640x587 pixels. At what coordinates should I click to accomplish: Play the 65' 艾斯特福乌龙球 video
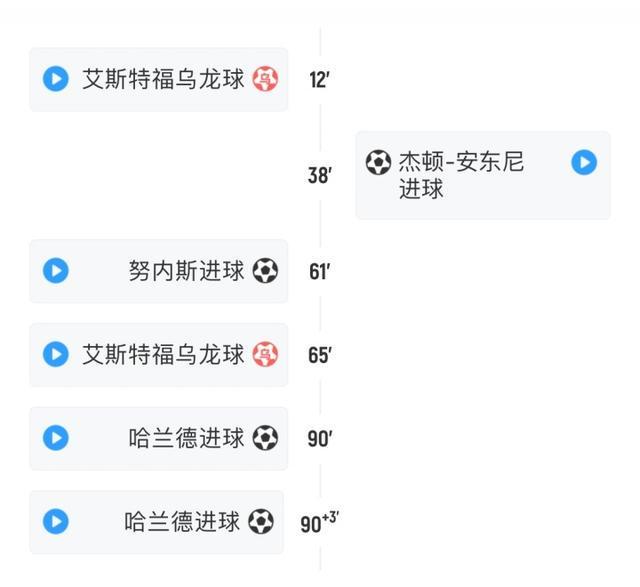tap(56, 354)
